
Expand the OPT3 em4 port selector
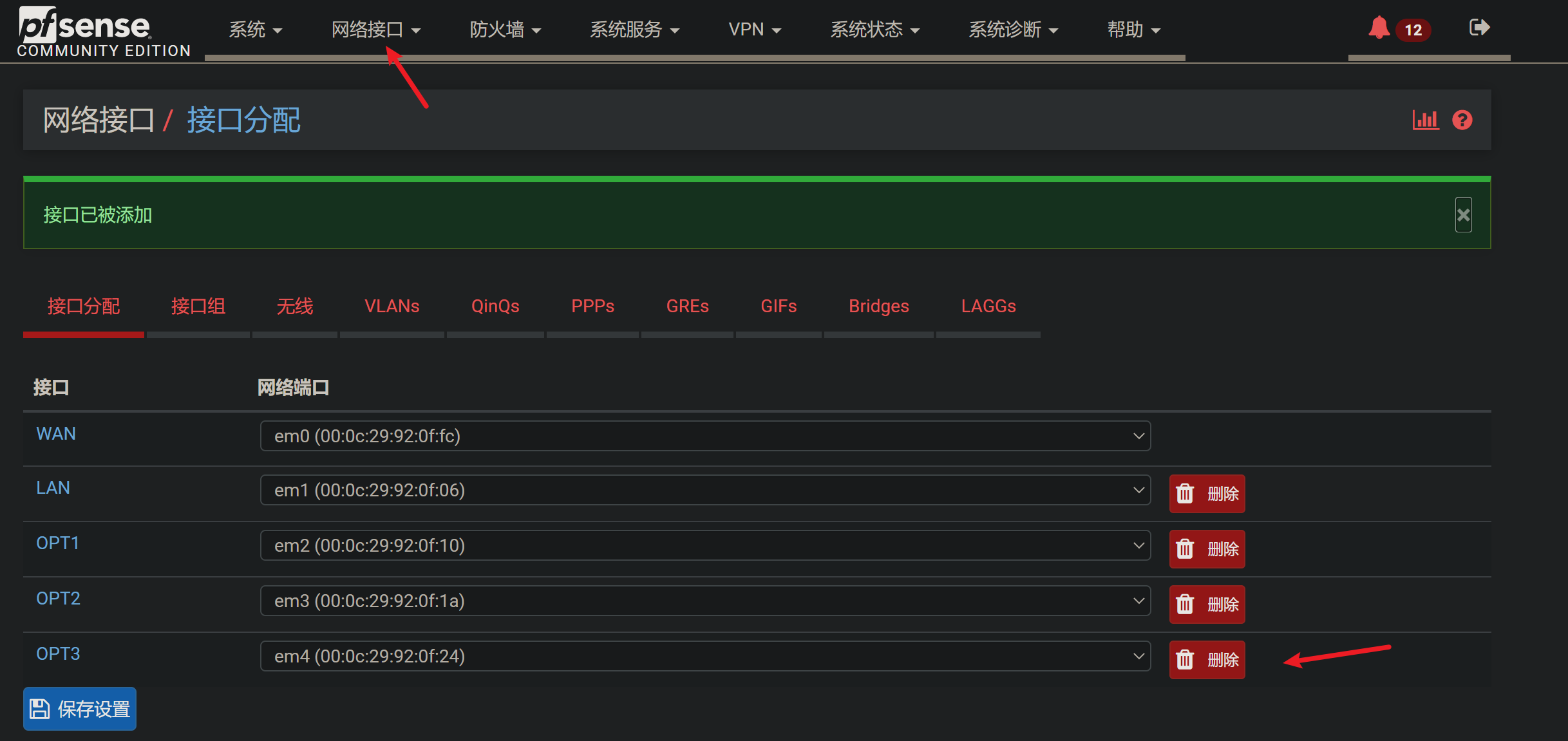click(x=705, y=657)
